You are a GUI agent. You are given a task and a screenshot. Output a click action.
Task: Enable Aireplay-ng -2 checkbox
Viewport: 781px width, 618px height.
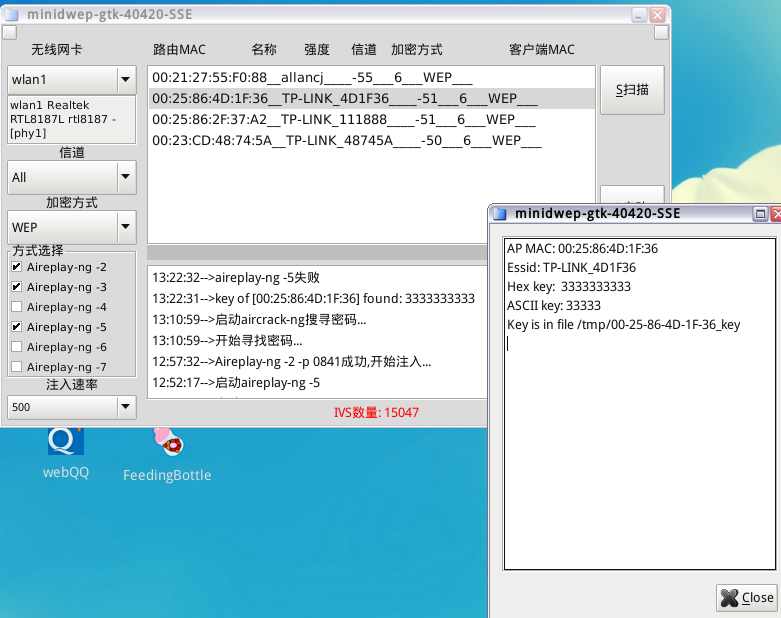click(x=16, y=267)
